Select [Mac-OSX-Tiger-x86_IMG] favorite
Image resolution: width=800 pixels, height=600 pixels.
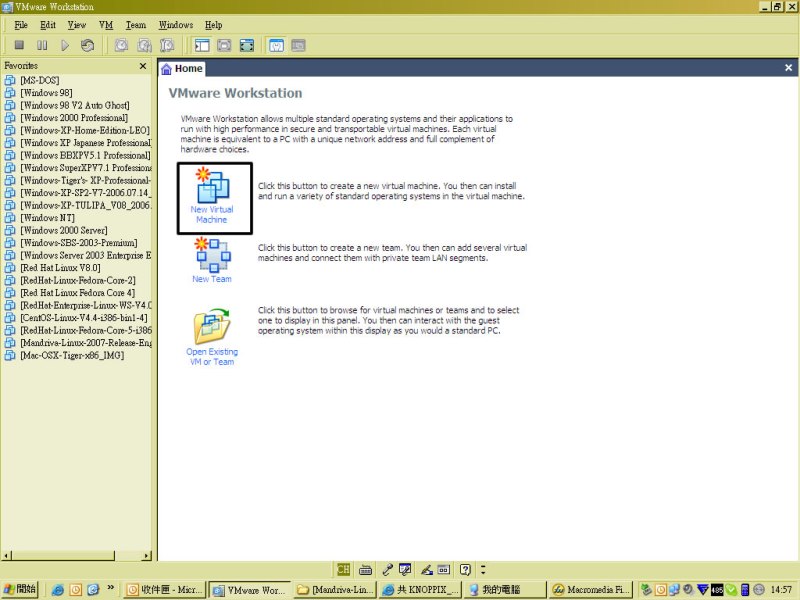tap(72, 355)
